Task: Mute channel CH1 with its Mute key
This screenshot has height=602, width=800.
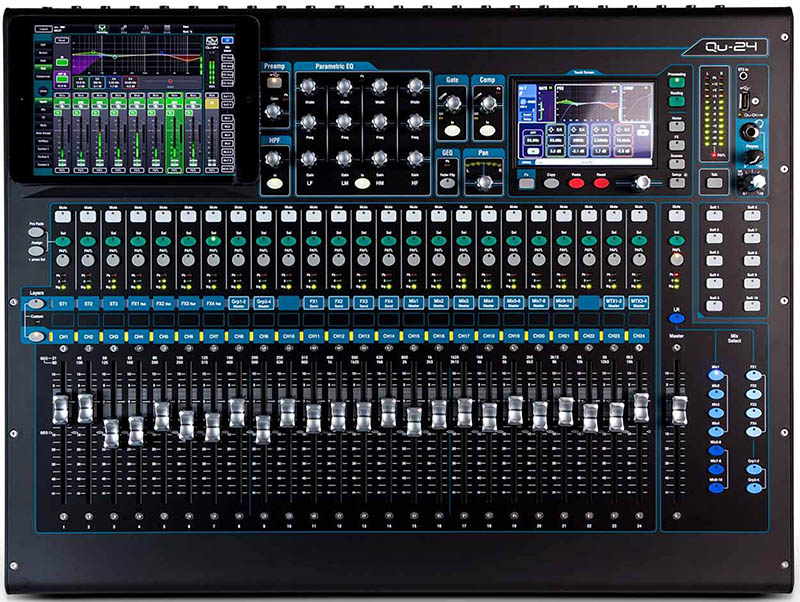Action: pos(63,216)
